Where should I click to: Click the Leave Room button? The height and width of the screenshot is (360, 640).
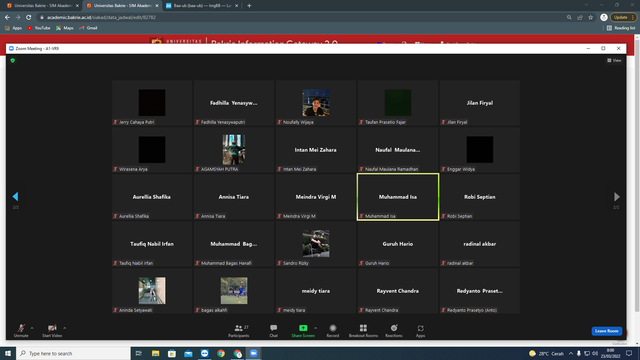(607, 331)
